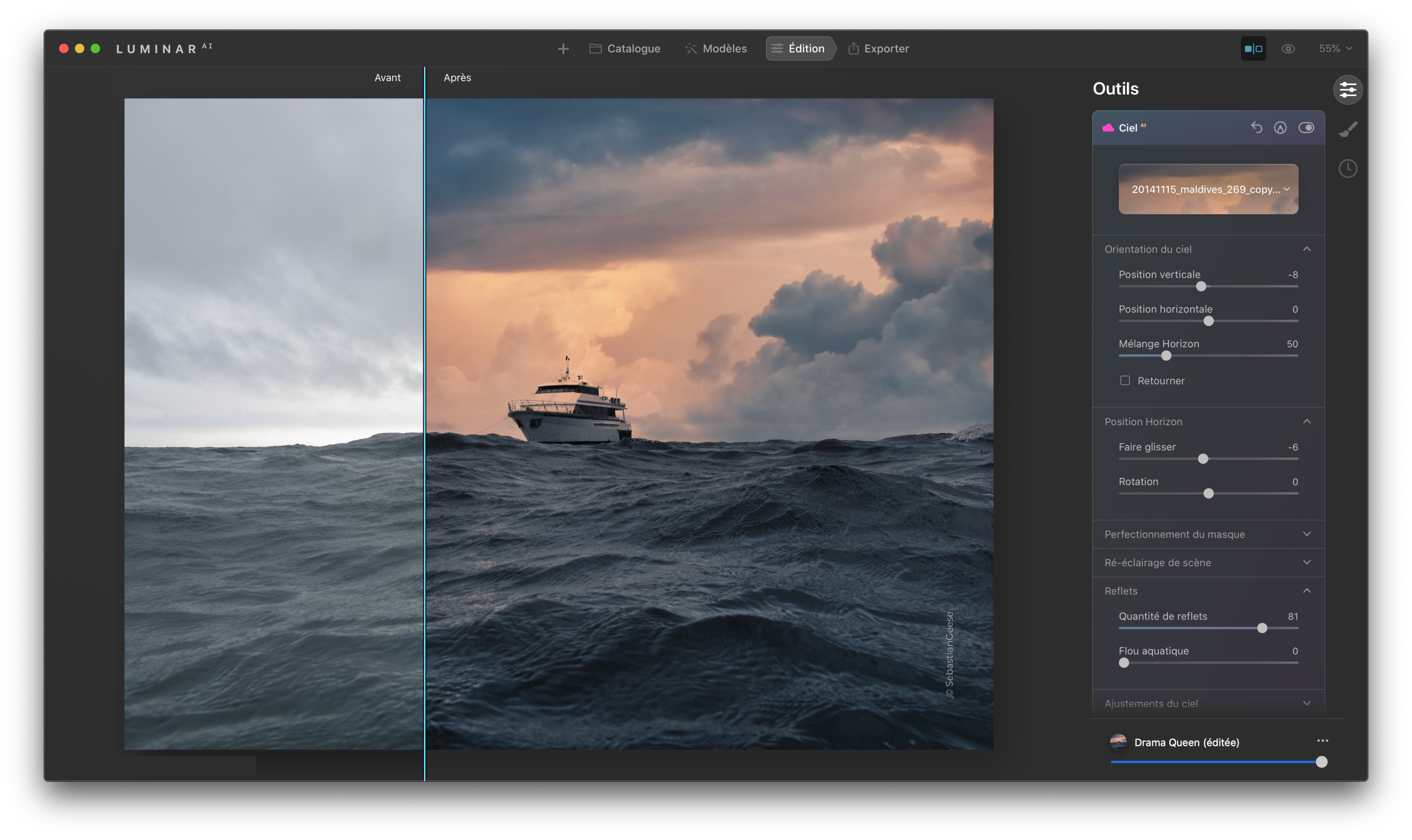
Task: Enable the Retourner checkbox
Action: (1125, 381)
